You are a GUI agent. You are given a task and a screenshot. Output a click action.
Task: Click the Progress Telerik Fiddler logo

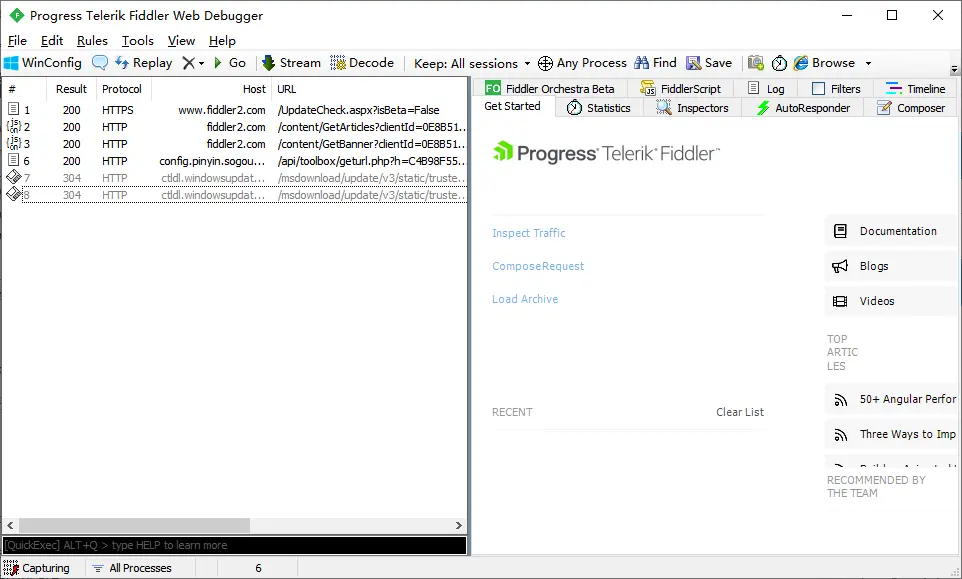pos(606,153)
